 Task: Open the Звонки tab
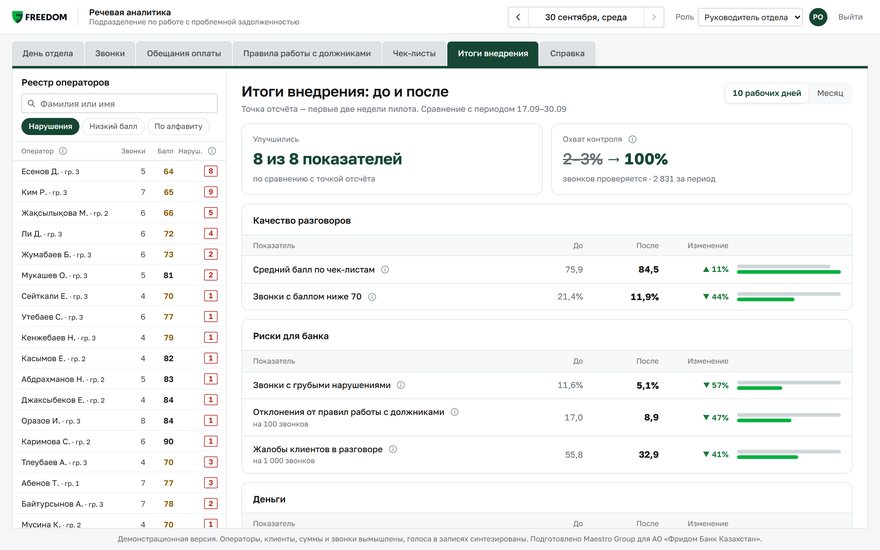point(110,54)
